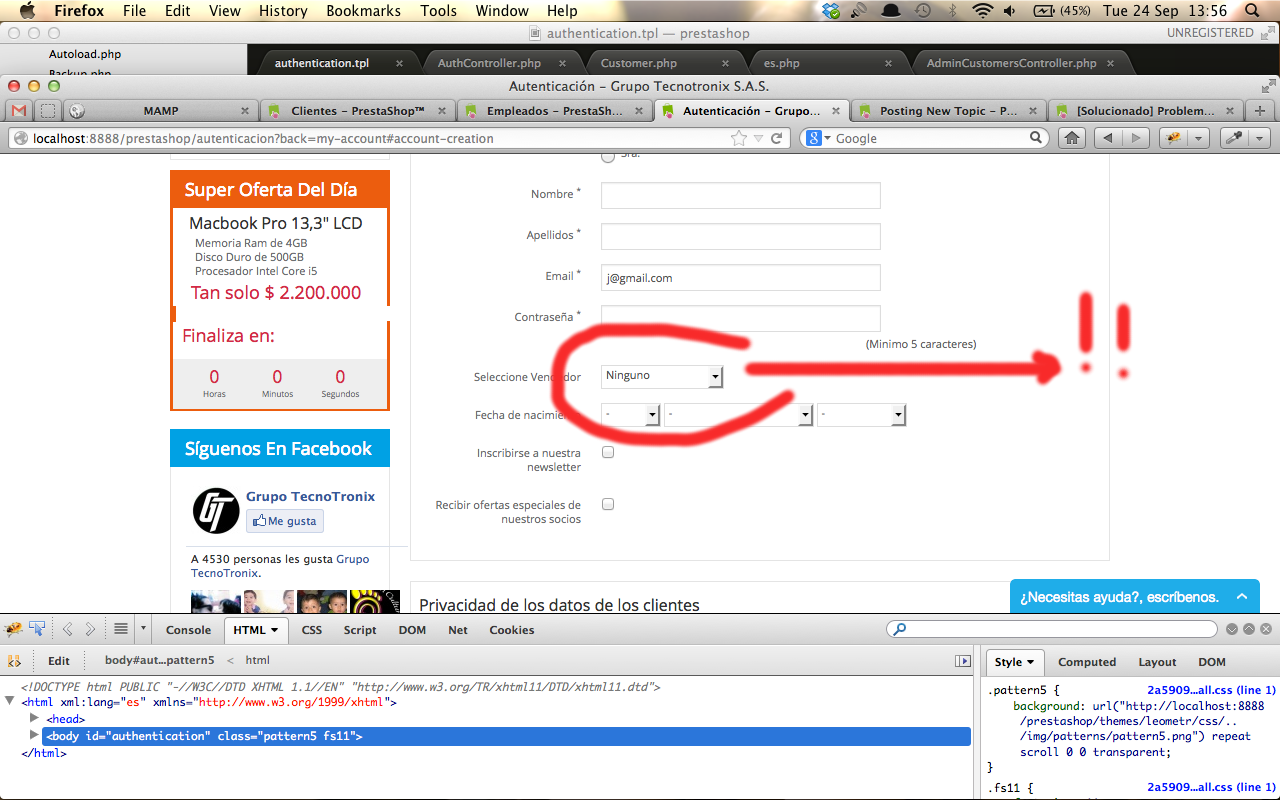Image resolution: width=1280 pixels, height=800 pixels.
Task: Click the Firebug toolbar button in Firefox navbar
Action: coord(1174,138)
